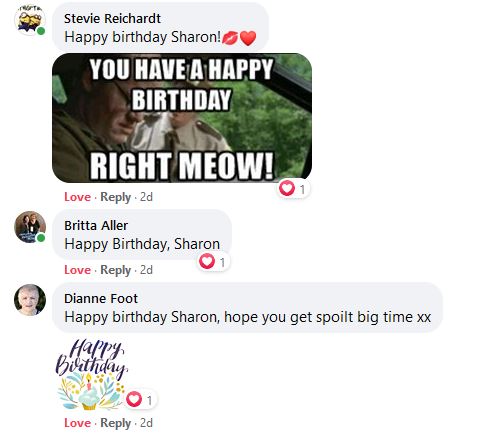Reply to Stevie Reichardt's comment
Image resolution: width=498 pixels, height=435 pixels.
pyautogui.click(x=115, y=197)
